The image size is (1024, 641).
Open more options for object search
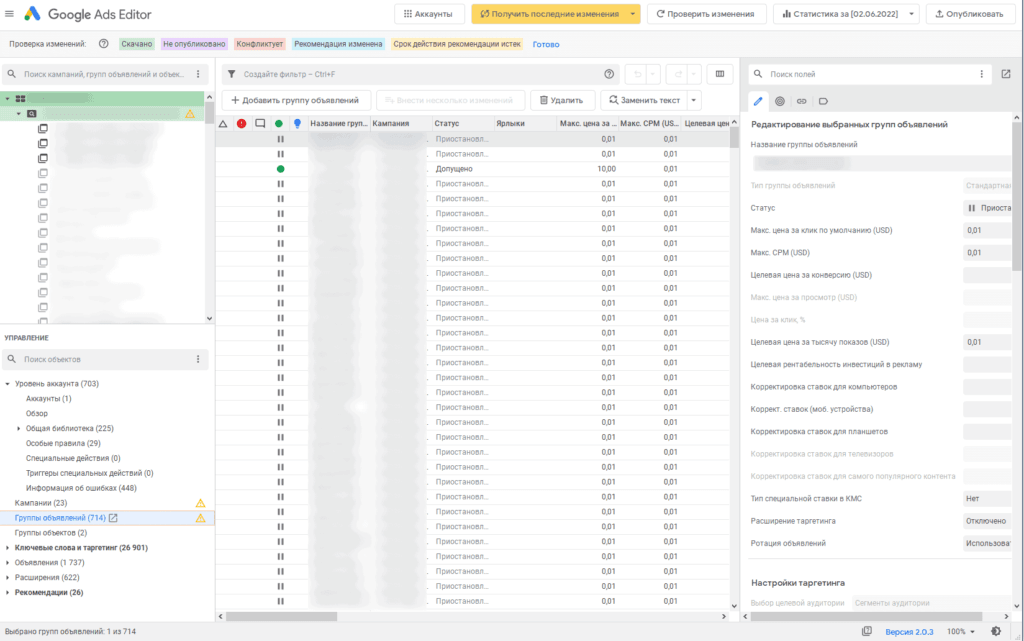[x=199, y=359]
